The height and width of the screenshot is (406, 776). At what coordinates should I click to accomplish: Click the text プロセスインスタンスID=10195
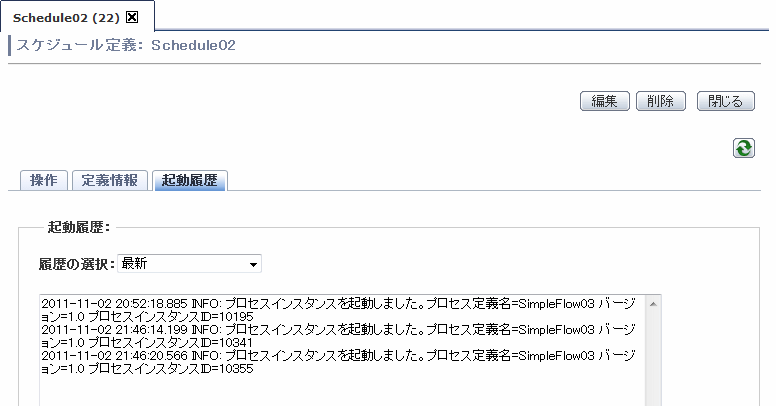tap(171, 317)
